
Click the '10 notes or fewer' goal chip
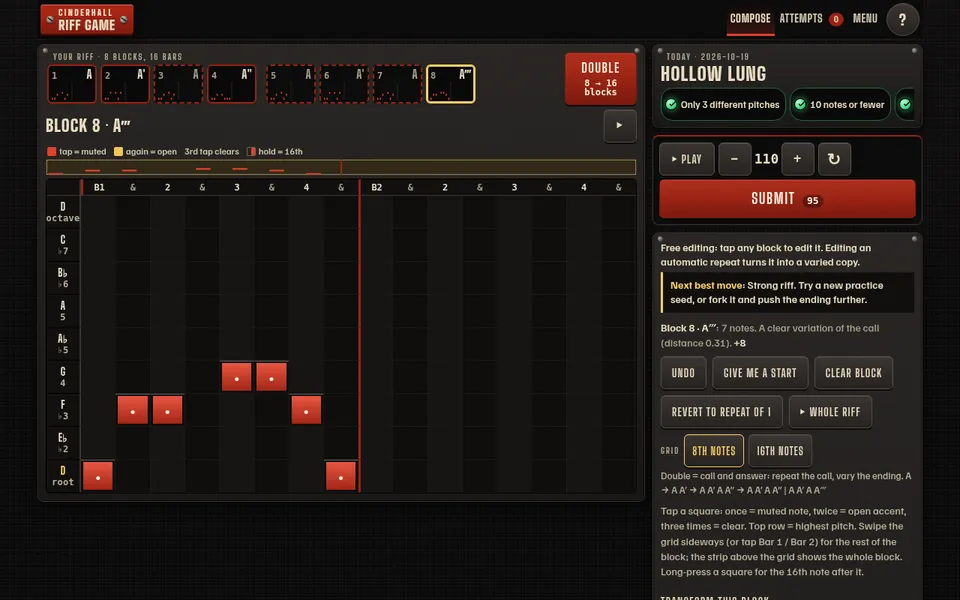point(840,105)
